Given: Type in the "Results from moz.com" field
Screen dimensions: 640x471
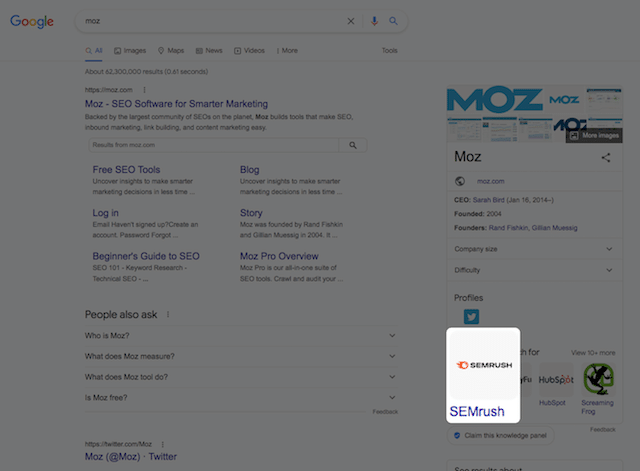Looking at the screenshot, I should (212, 145).
